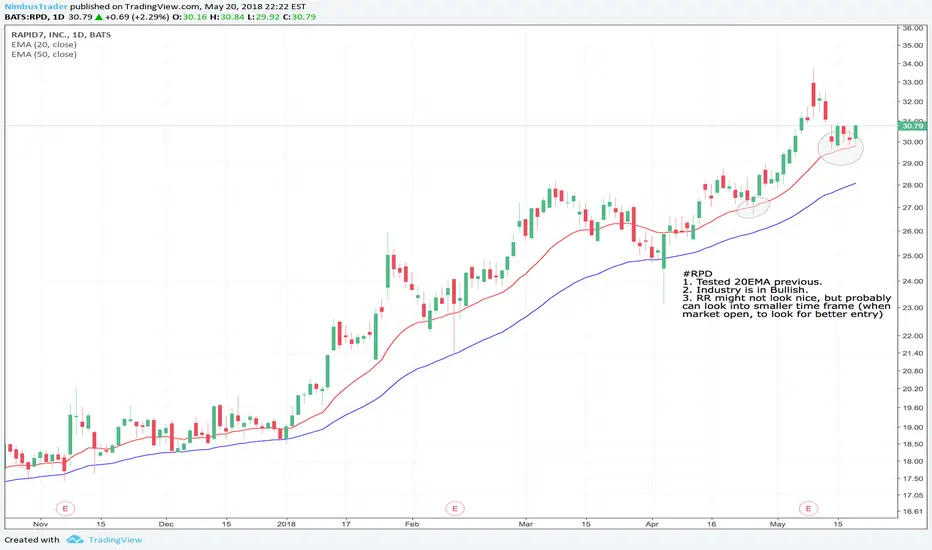The width and height of the screenshot is (932, 550).
Task: Click the '1. Tested 20EMA previous.' note
Action: [752, 282]
